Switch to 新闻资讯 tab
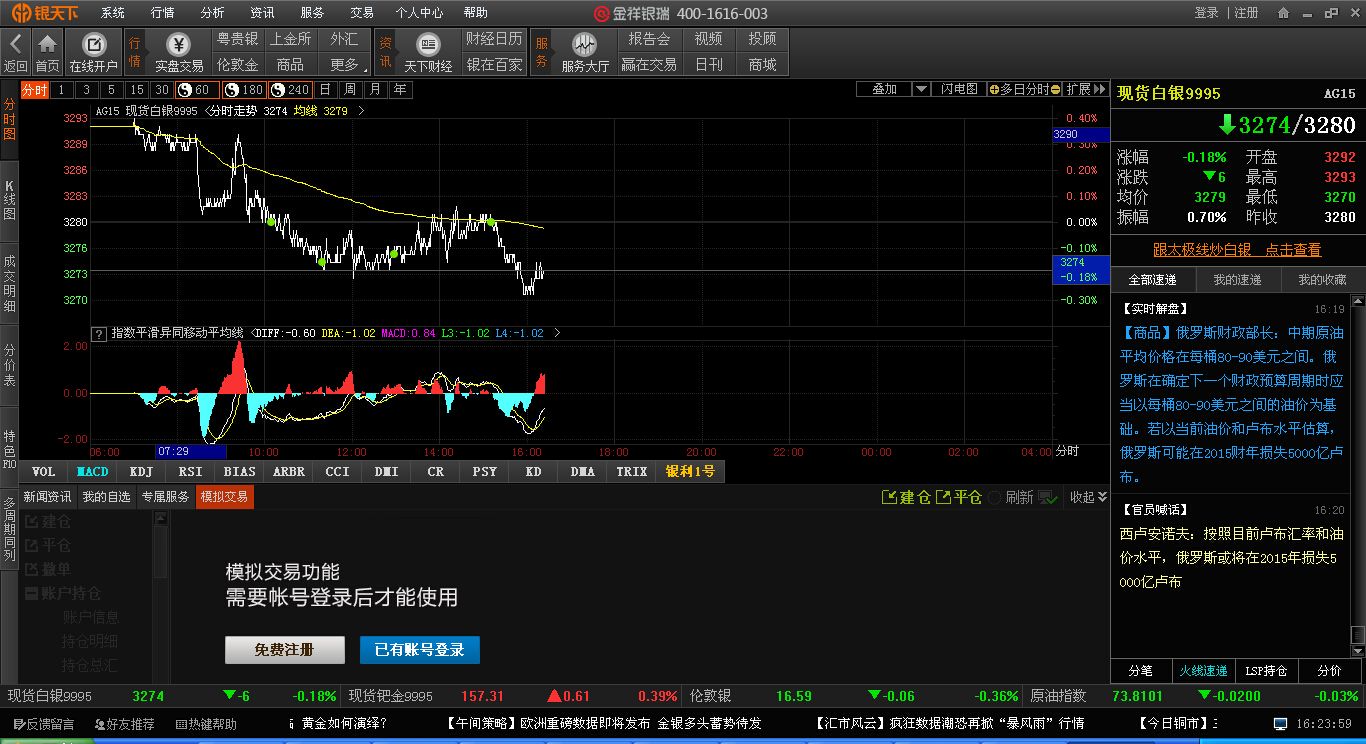The height and width of the screenshot is (744, 1366). 48,497
